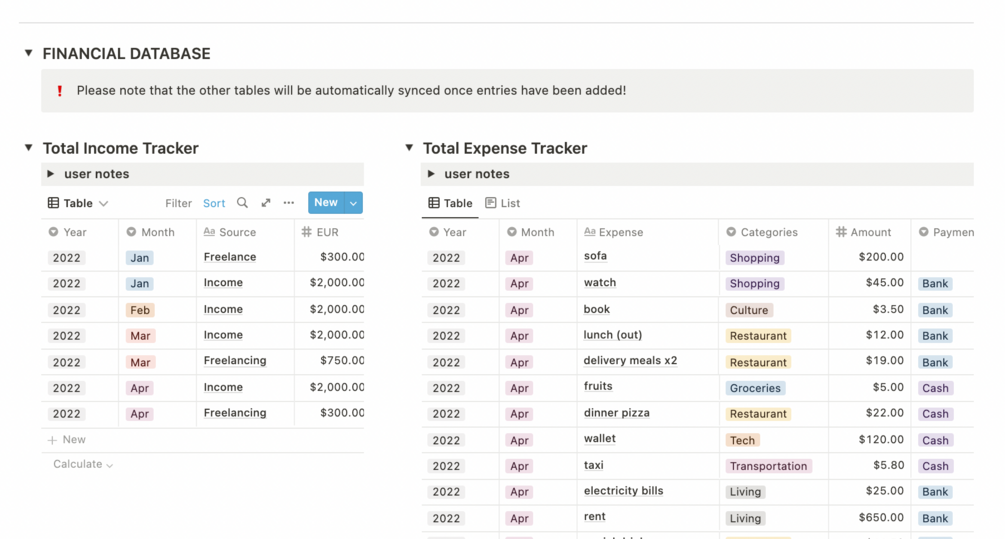Collapse the FINANCIAL DATABASE section

click(28, 53)
